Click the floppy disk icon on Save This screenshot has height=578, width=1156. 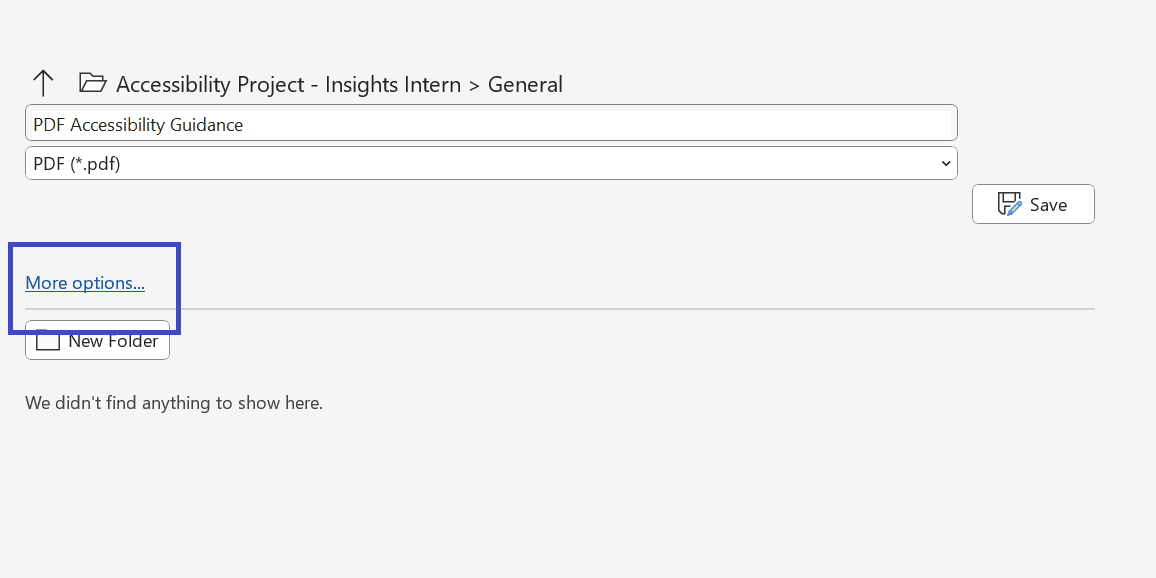click(1010, 204)
